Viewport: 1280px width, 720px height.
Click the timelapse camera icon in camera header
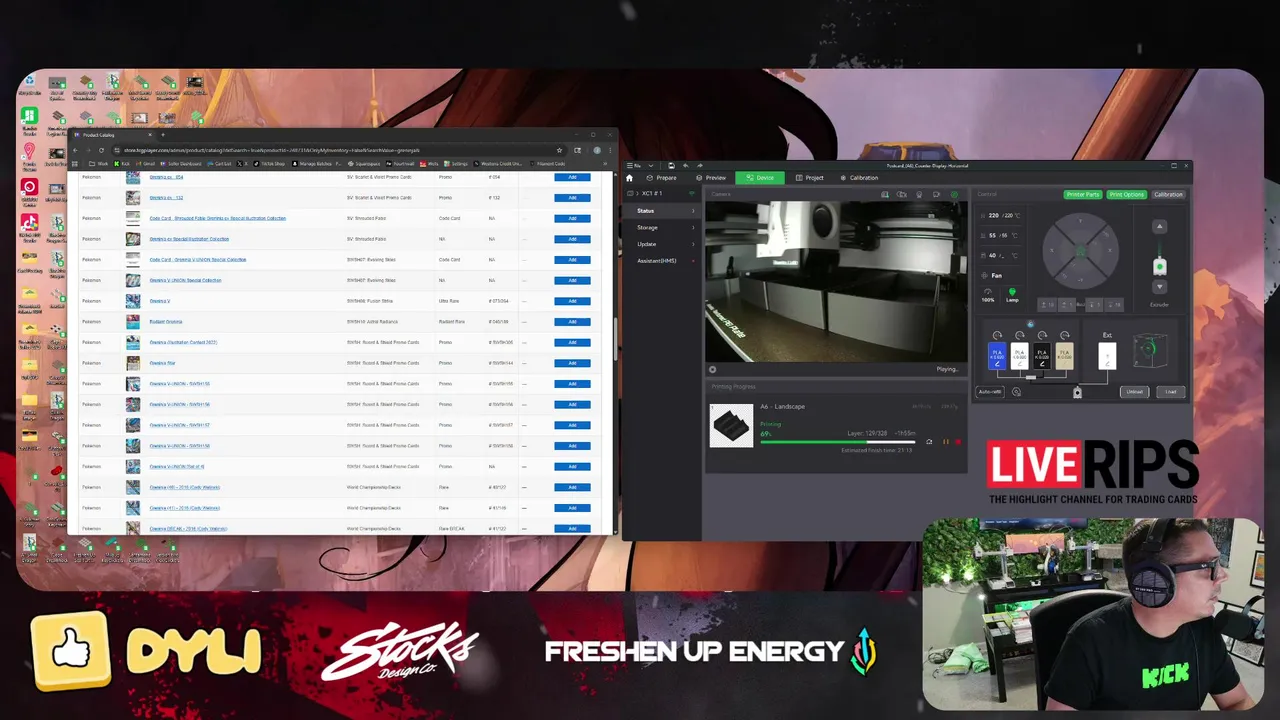coord(901,194)
